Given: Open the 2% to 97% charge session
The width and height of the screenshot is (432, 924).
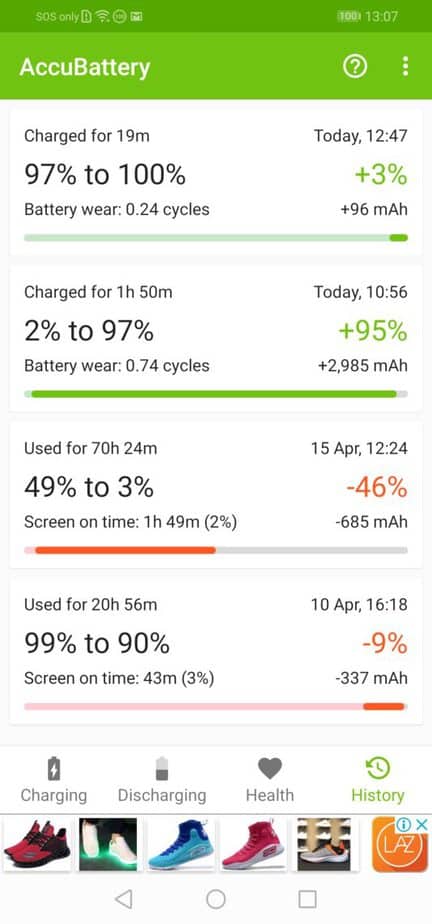Looking at the screenshot, I should (216, 338).
